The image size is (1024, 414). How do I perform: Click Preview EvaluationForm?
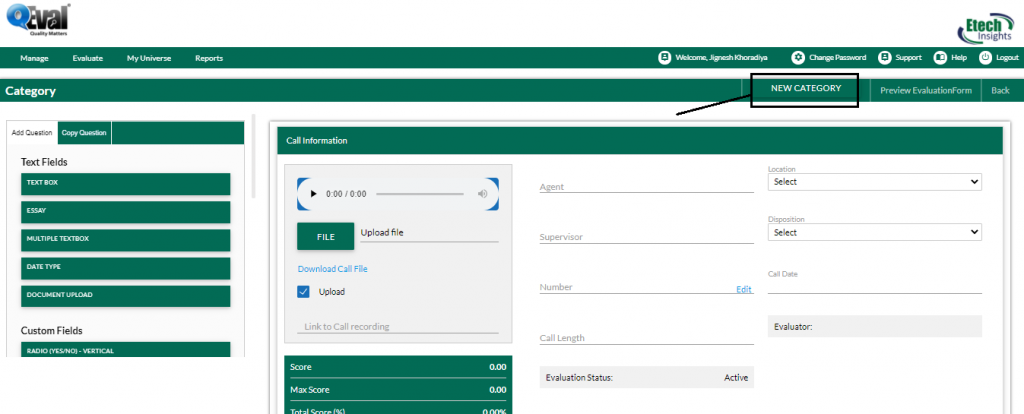coord(925,91)
